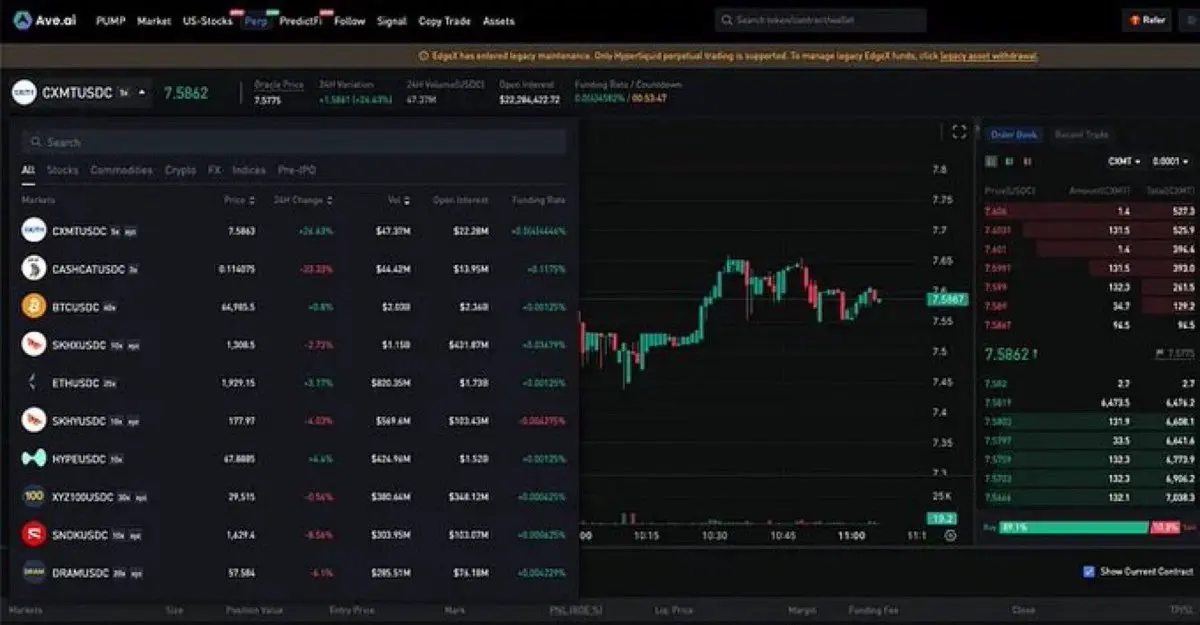The image size is (1200, 625).
Task: Click the BTCUSDC bitcoin coin icon
Action: (x=34, y=306)
